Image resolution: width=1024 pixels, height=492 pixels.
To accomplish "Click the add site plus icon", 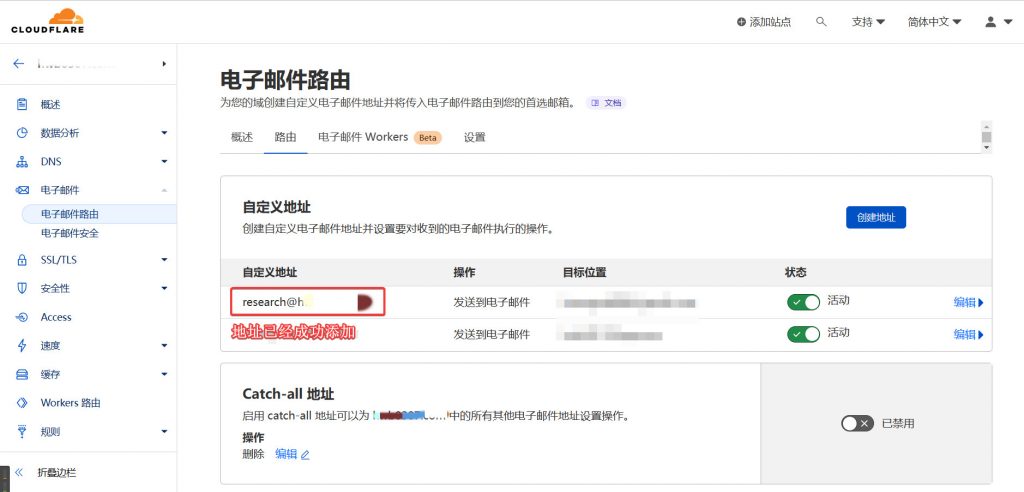I will click(x=741, y=22).
